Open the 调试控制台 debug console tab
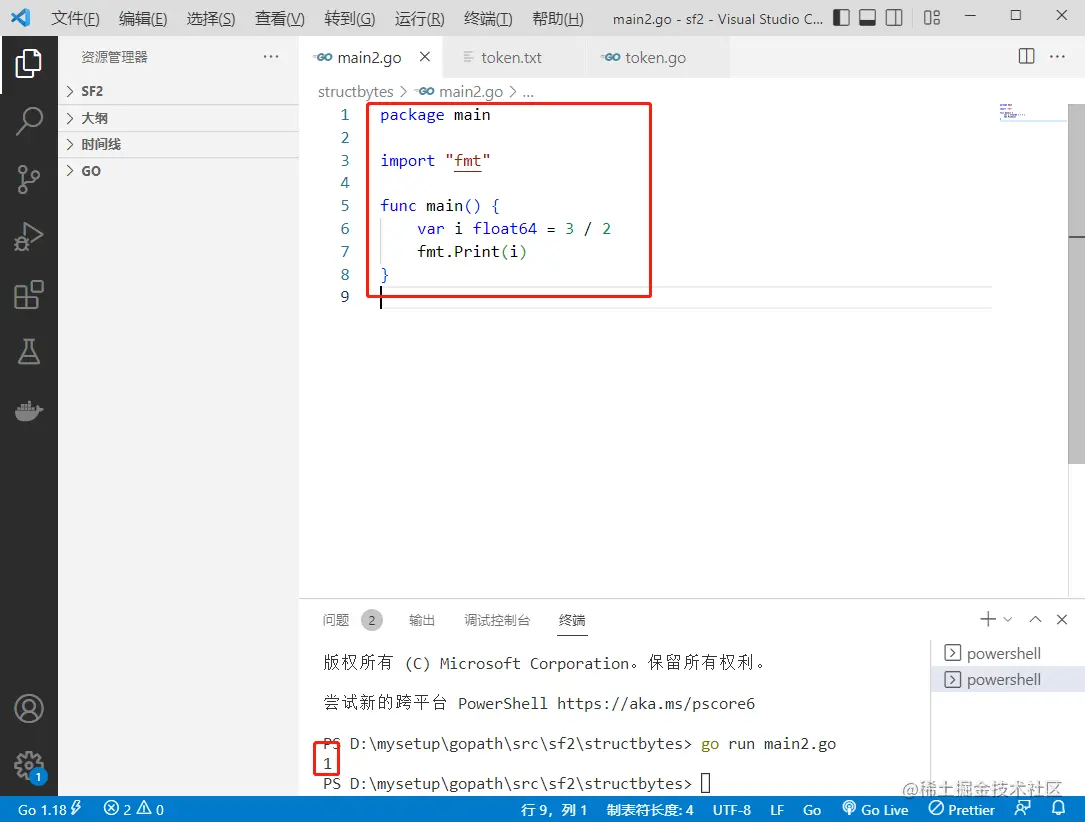1085x822 pixels. [x=497, y=620]
